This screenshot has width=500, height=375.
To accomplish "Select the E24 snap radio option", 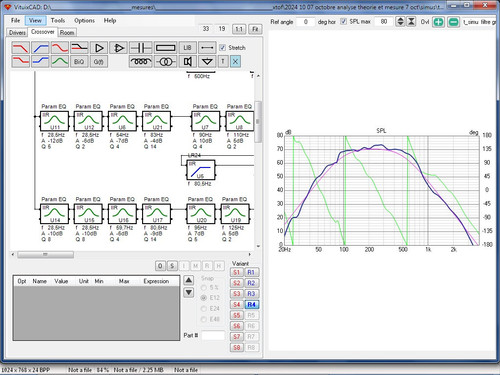I will 204,308.
